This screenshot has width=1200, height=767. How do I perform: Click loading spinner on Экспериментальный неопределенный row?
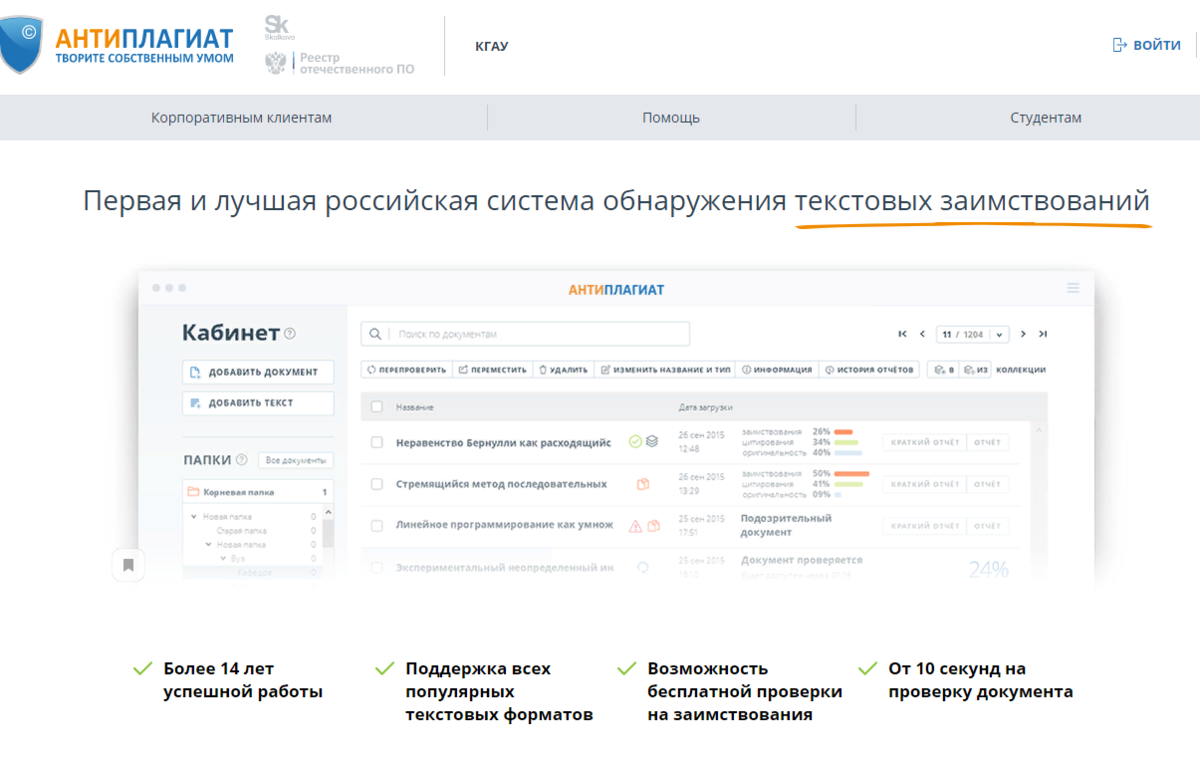643,567
